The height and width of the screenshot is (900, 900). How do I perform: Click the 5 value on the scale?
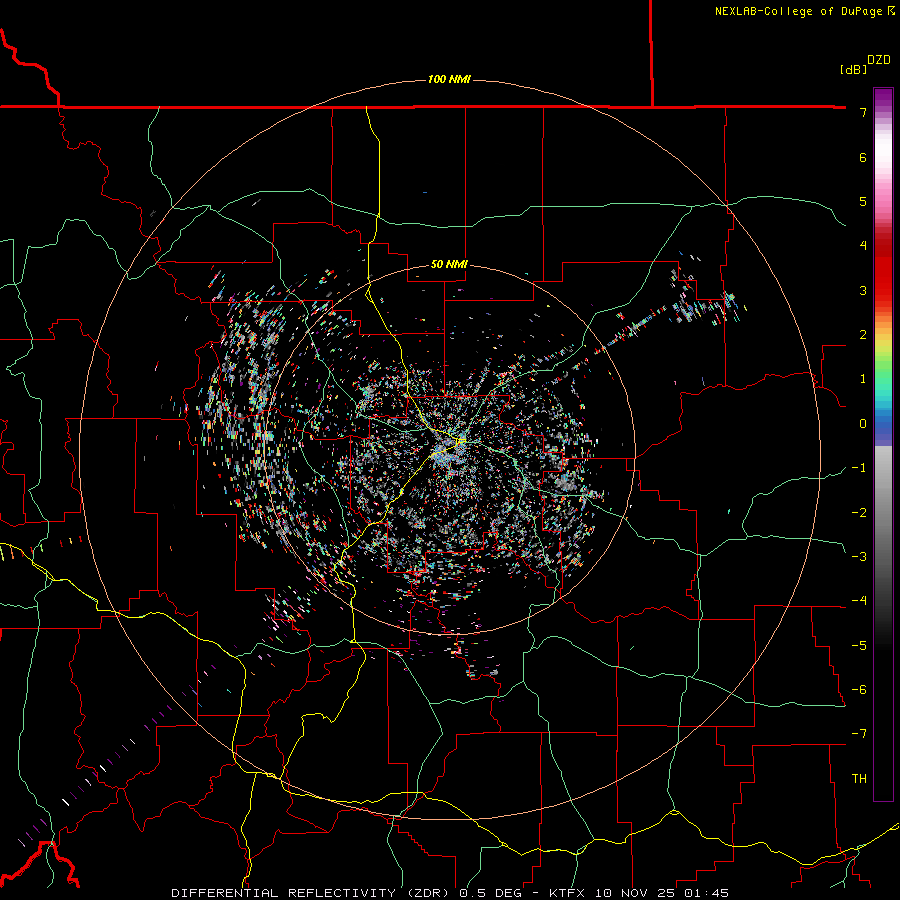[x=863, y=201]
